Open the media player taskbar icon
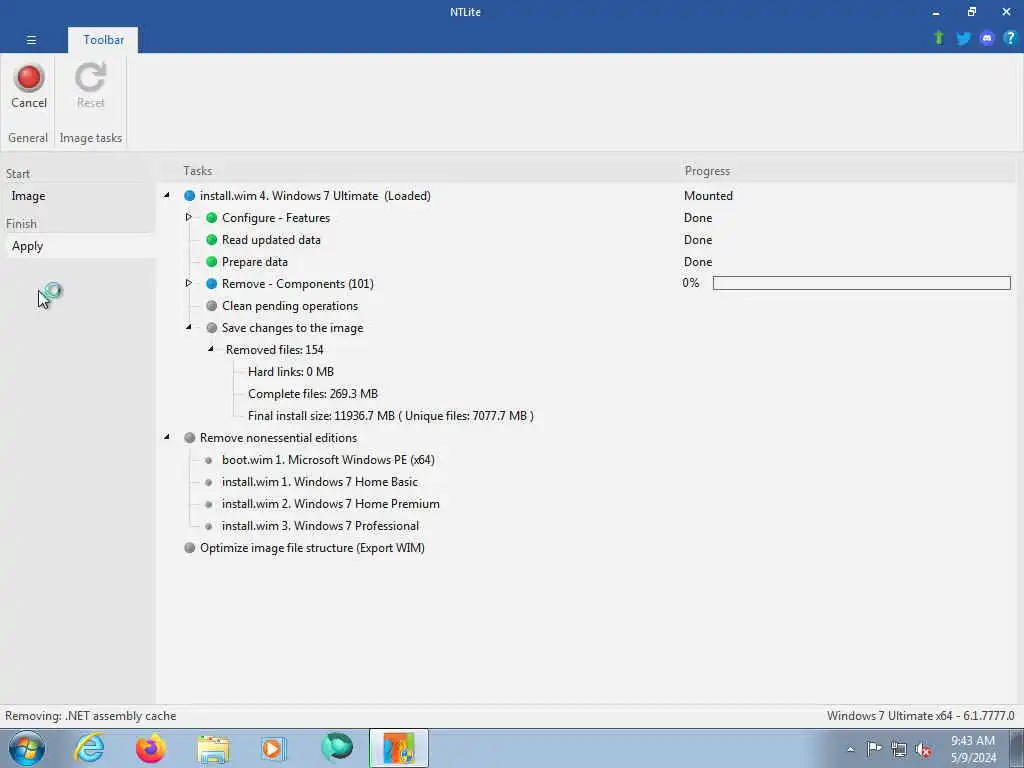This screenshot has width=1024, height=768. 273,748
